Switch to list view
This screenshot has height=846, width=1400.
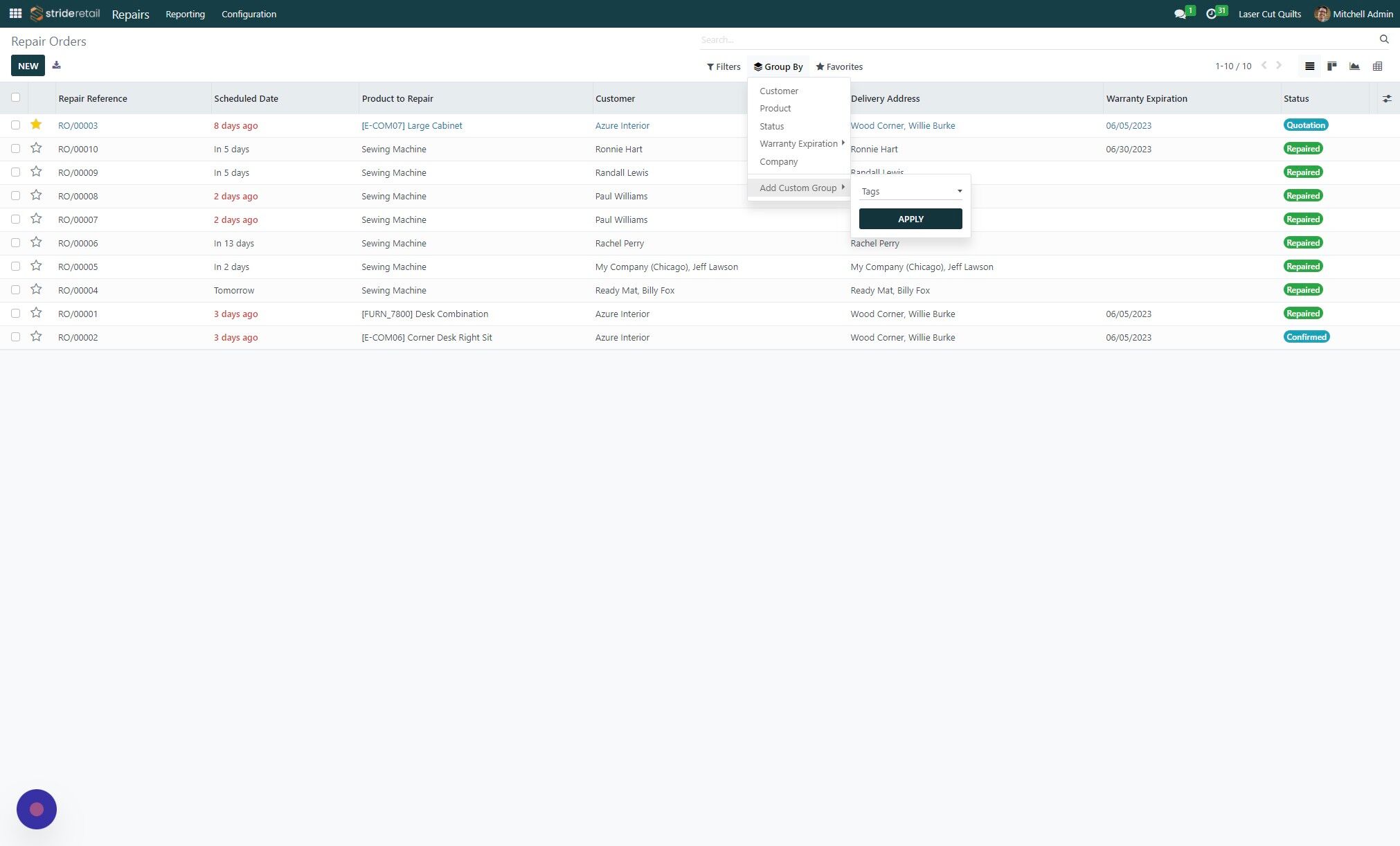(1309, 66)
